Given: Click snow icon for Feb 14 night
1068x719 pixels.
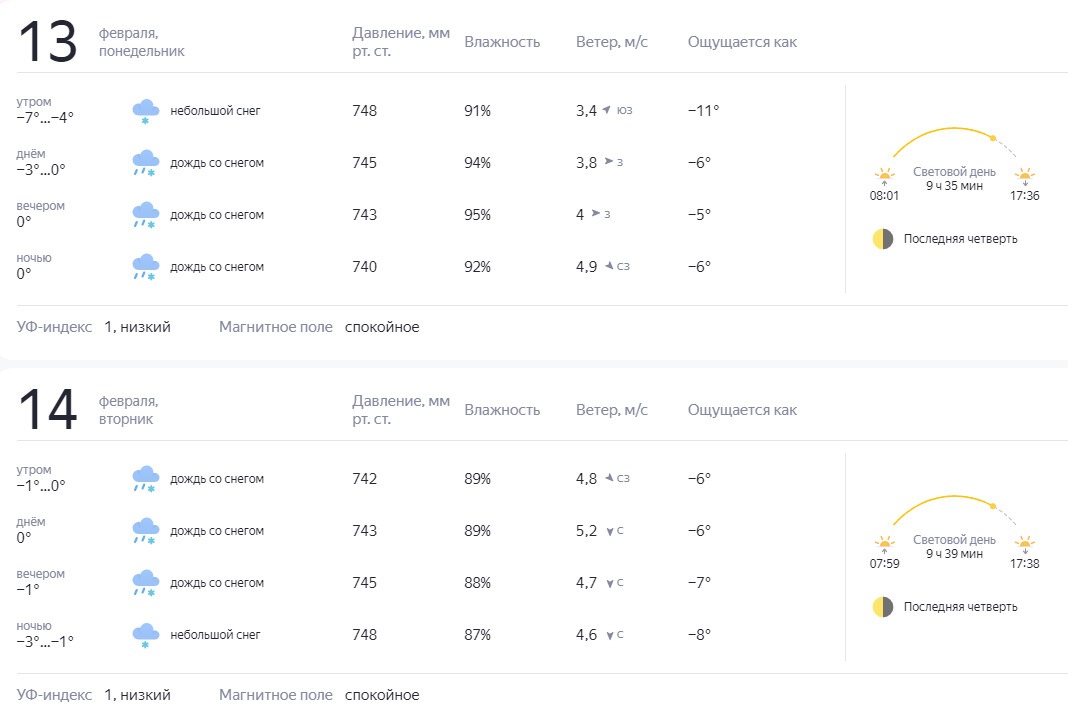Looking at the screenshot, I should [146, 635].
